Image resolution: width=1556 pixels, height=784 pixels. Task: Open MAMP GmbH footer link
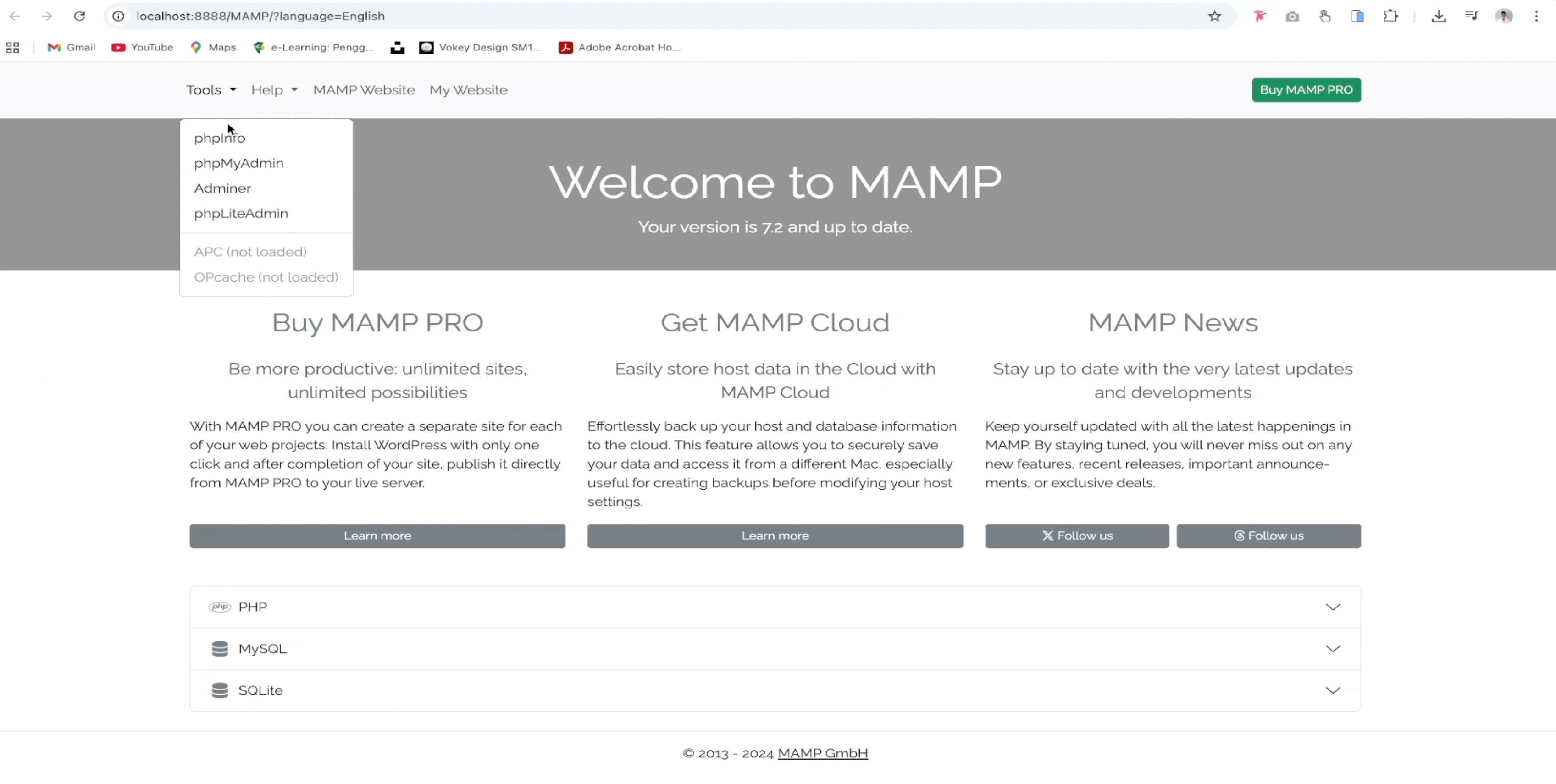pyautogui.click(x=823, y=753)
